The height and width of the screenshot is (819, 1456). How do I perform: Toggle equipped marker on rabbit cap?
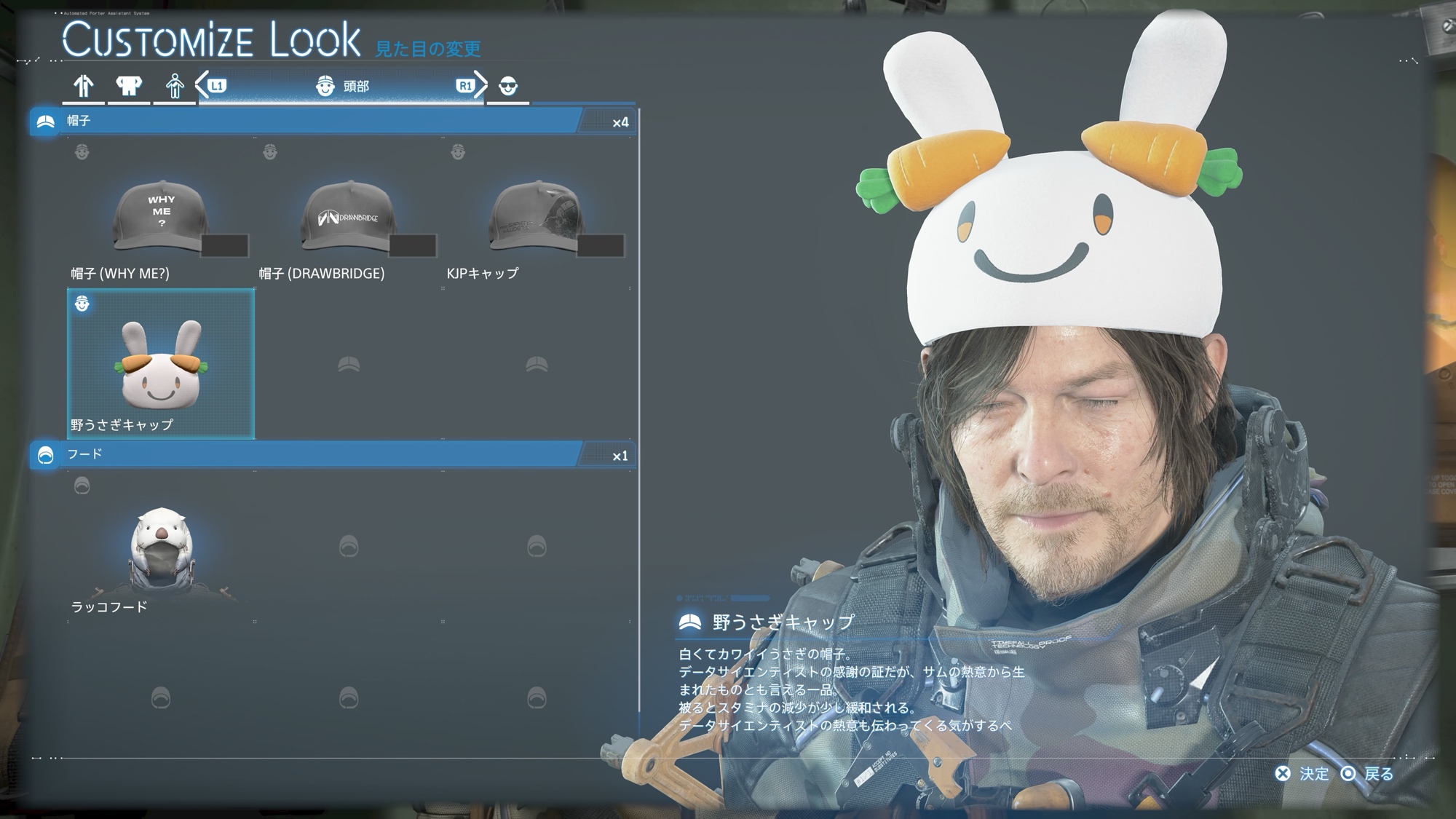tap(82, 304)
